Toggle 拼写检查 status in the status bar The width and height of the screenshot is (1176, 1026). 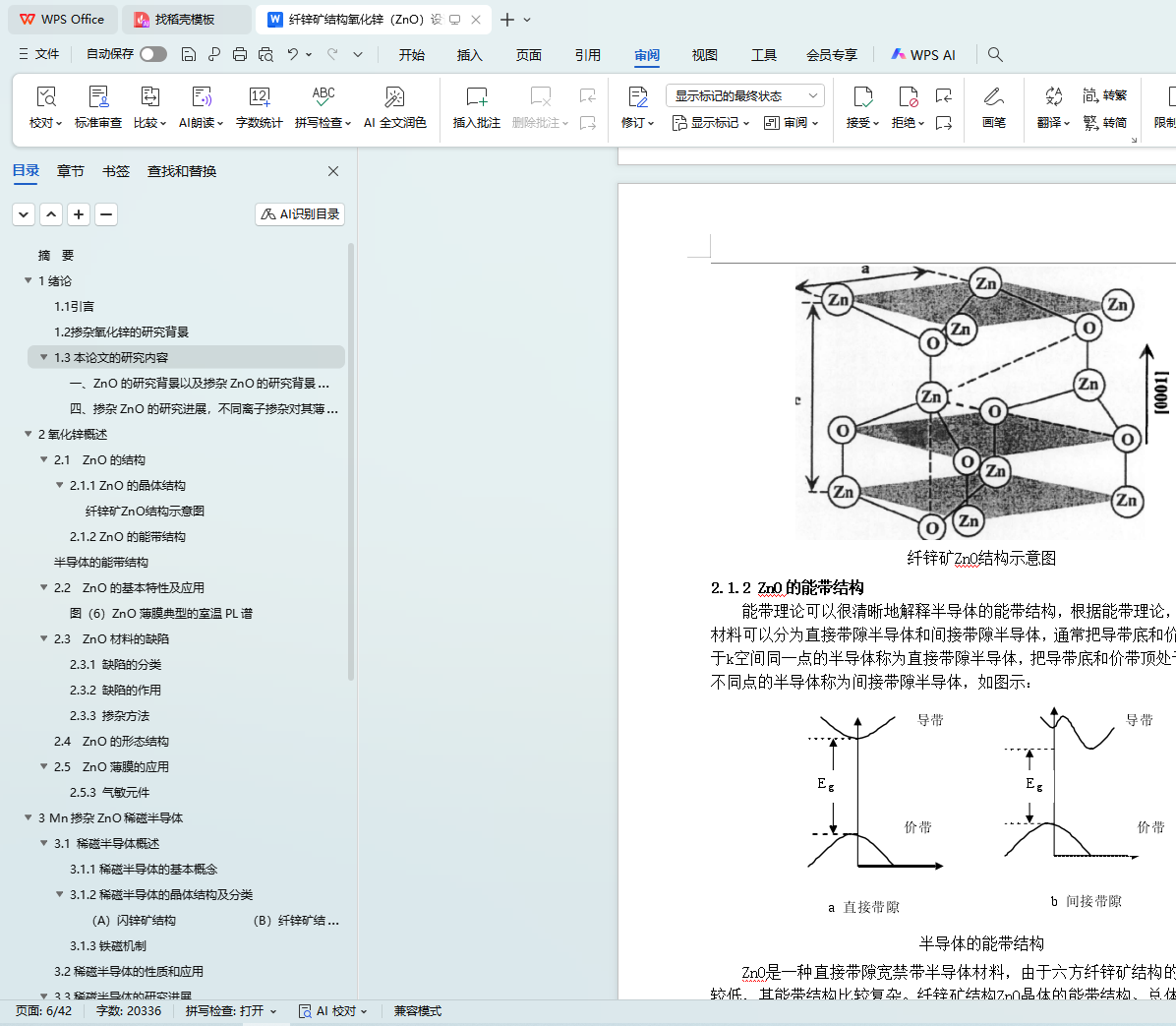(231, 1011)
